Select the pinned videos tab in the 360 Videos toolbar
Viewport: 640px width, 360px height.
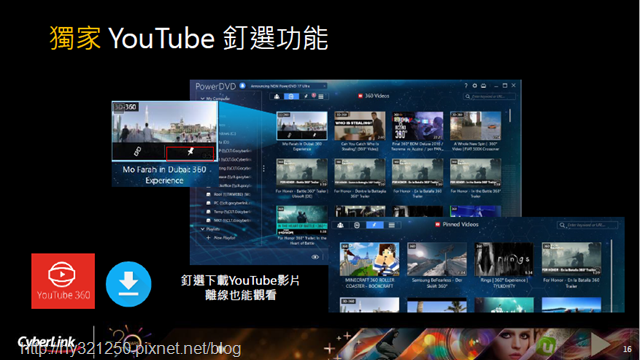[x=306, y=96]
